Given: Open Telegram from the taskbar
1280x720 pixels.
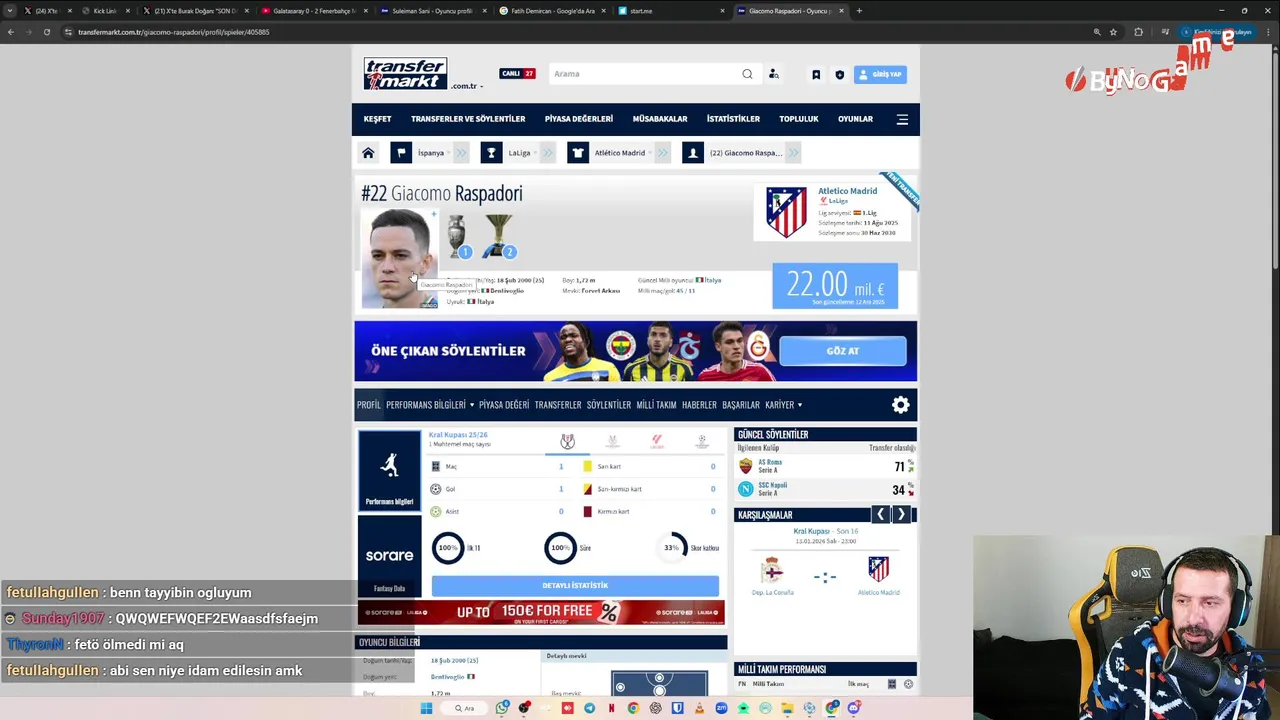Looking at the screenshot, I should pyautogui.click(x=589, y=708).
